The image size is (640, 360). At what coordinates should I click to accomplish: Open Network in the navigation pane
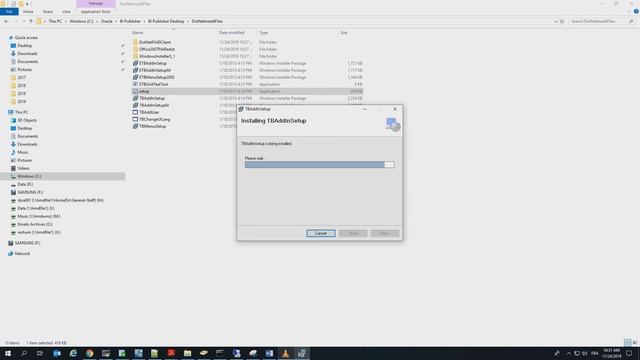22,253
